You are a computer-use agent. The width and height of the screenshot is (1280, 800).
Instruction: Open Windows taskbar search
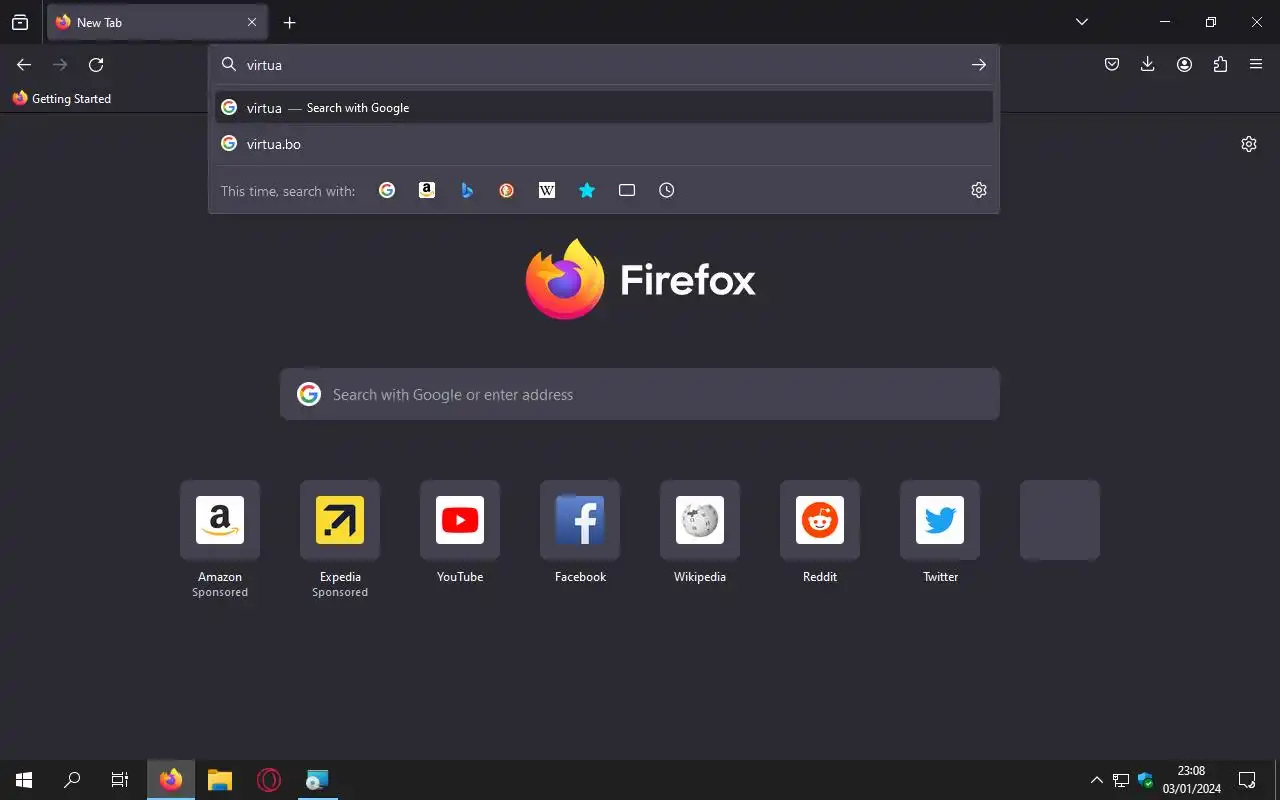point(72,780)
